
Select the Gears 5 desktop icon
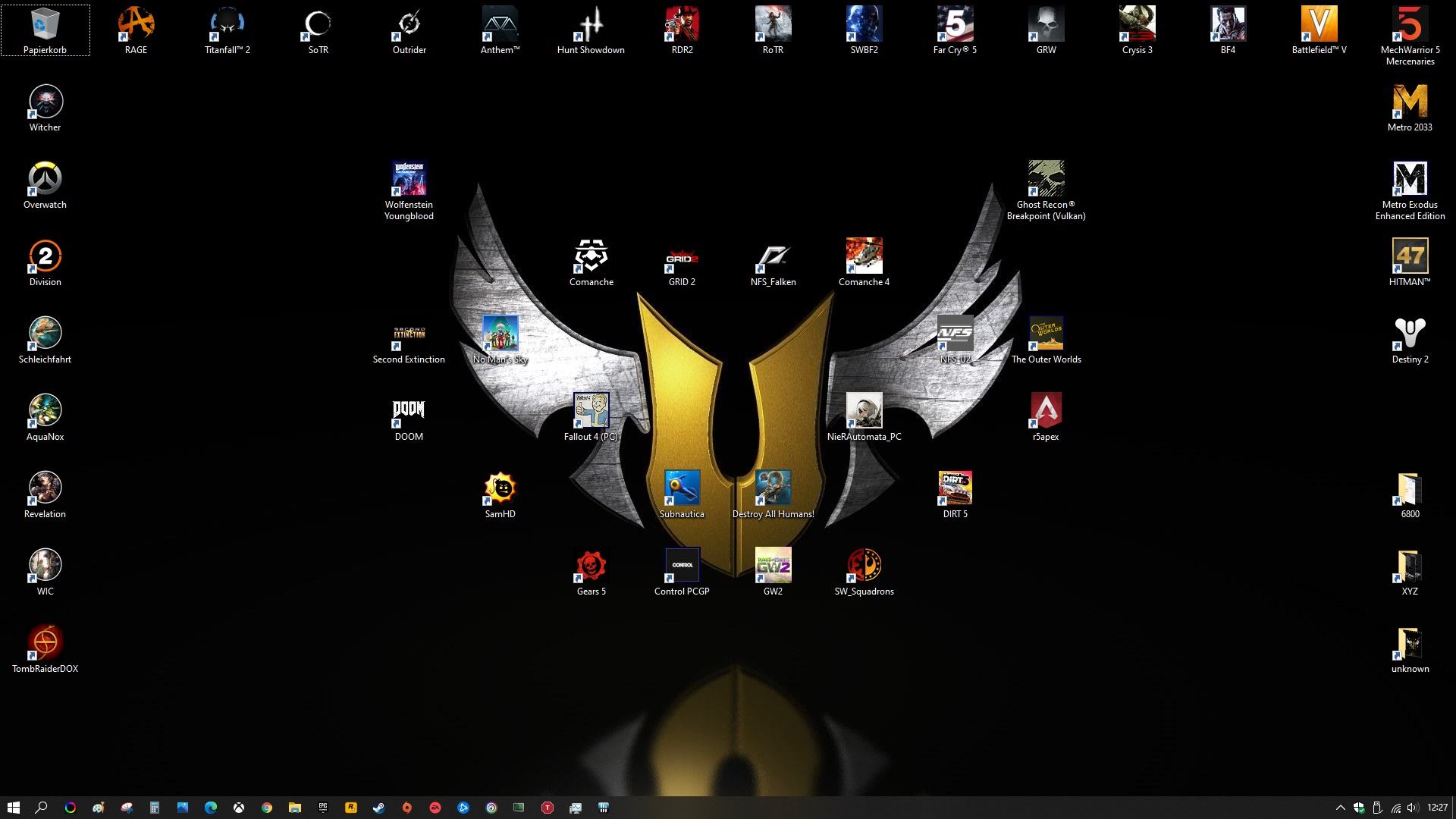tap(591, 566)
